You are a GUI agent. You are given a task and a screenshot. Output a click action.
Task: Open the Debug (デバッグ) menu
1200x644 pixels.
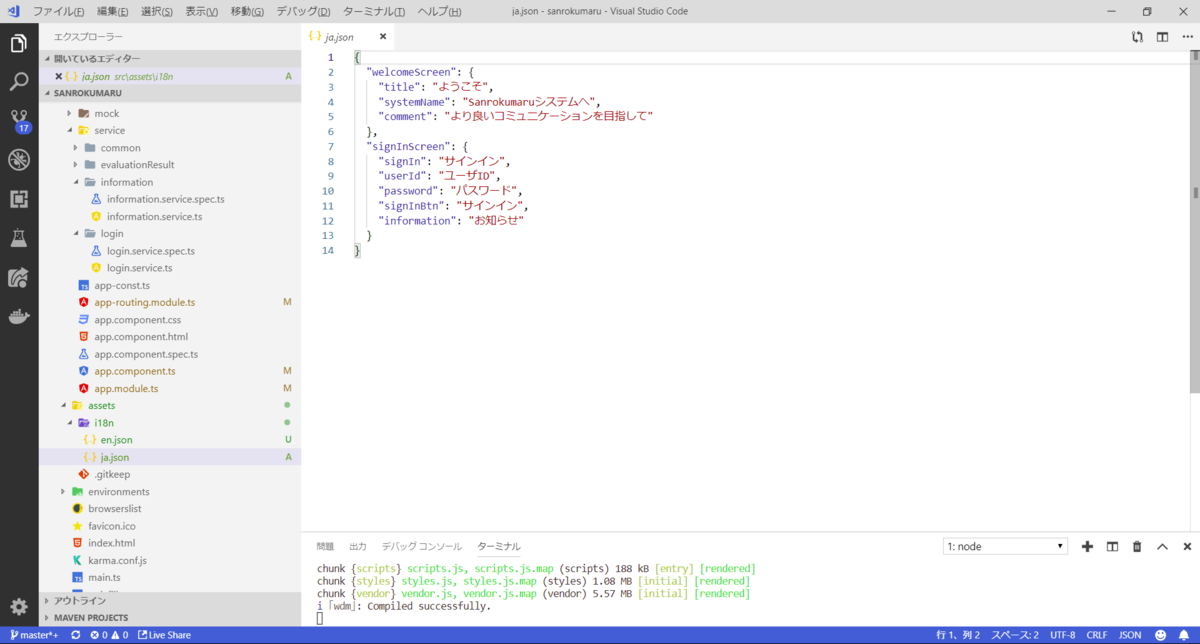[x=303, y=12]
